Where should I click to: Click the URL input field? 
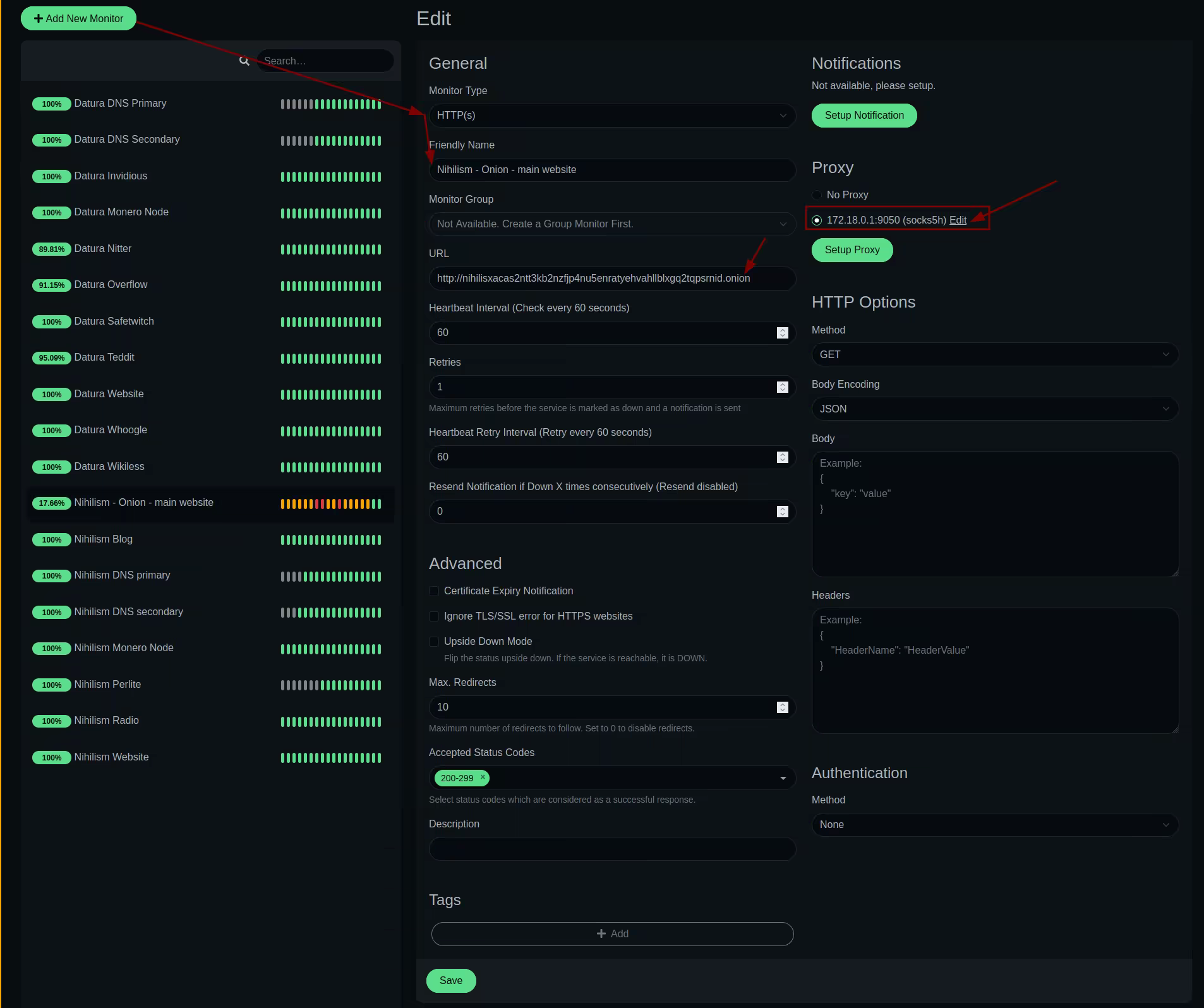click(611, 279)
